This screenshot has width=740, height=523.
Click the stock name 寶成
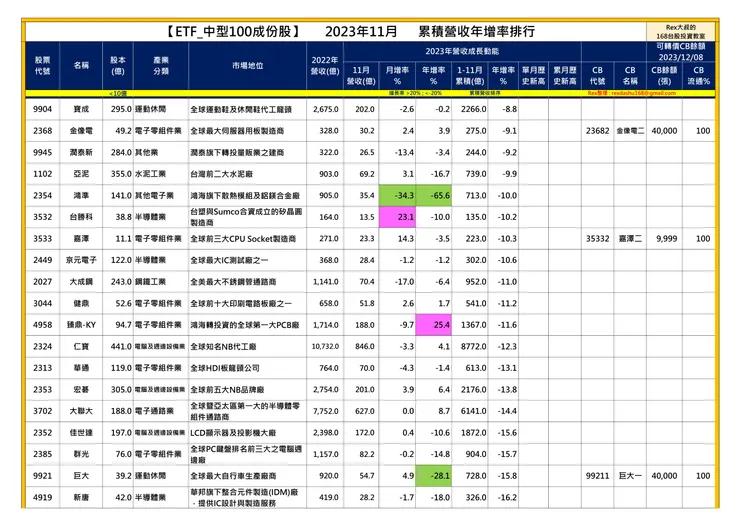[x=81, y=109]
